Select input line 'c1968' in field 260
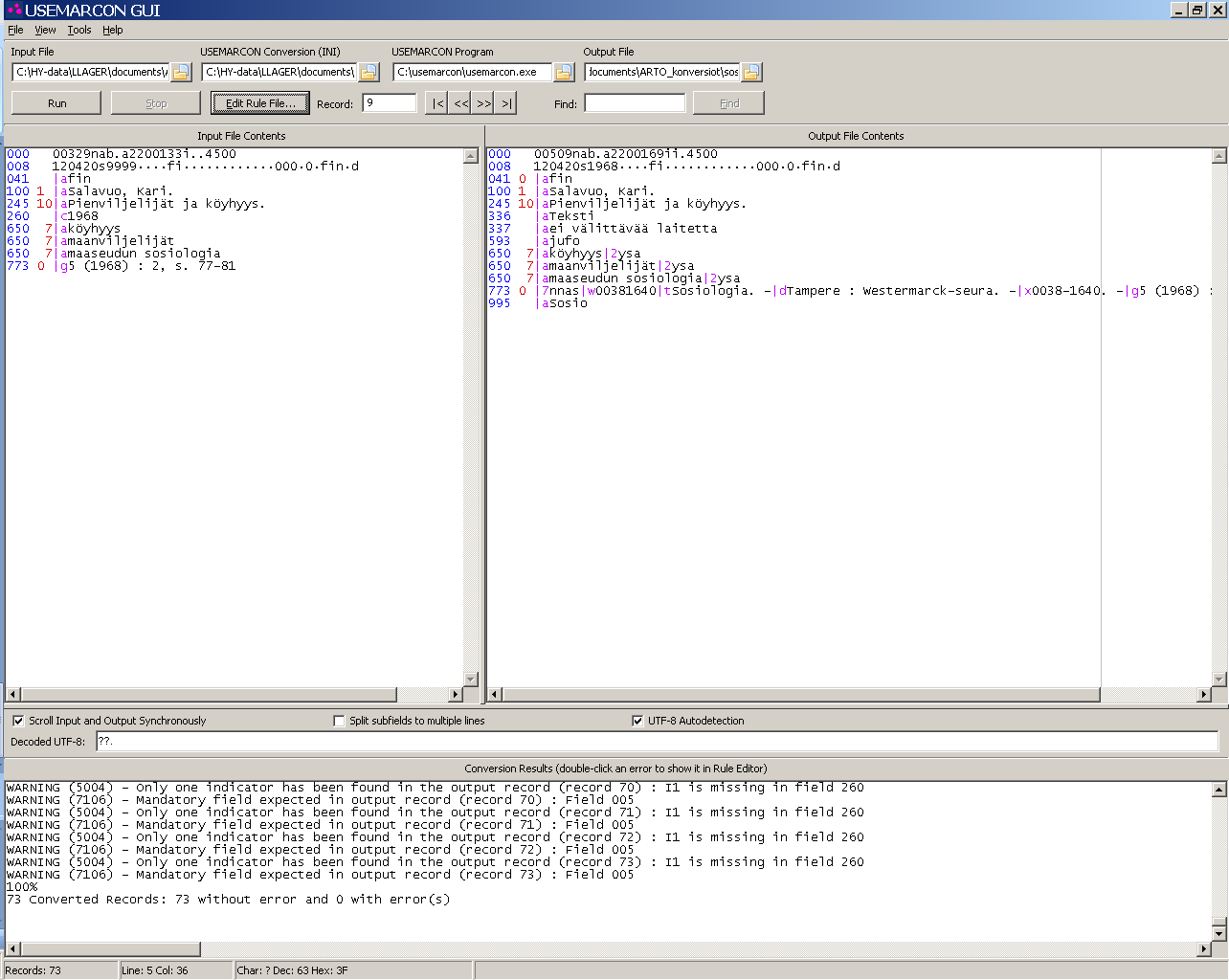The height and width of the screenshot is (980, 1229). click(x=79, y=216)
